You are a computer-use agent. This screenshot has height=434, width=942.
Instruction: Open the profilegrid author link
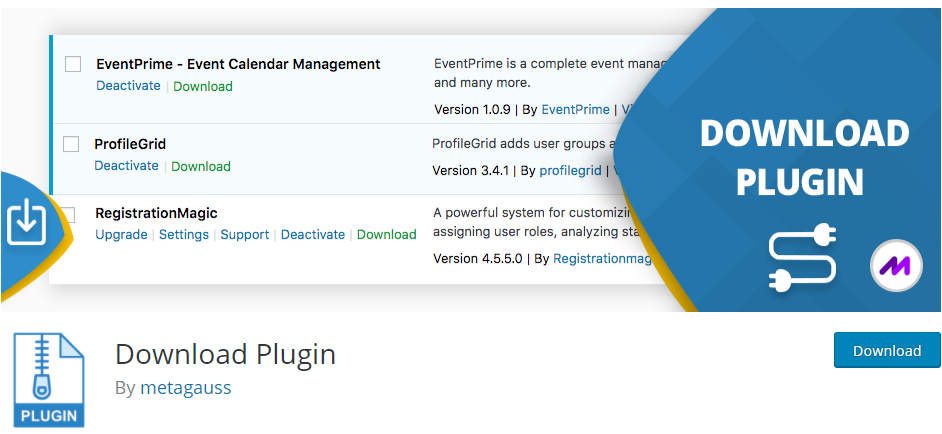click(x=570, y=171)
